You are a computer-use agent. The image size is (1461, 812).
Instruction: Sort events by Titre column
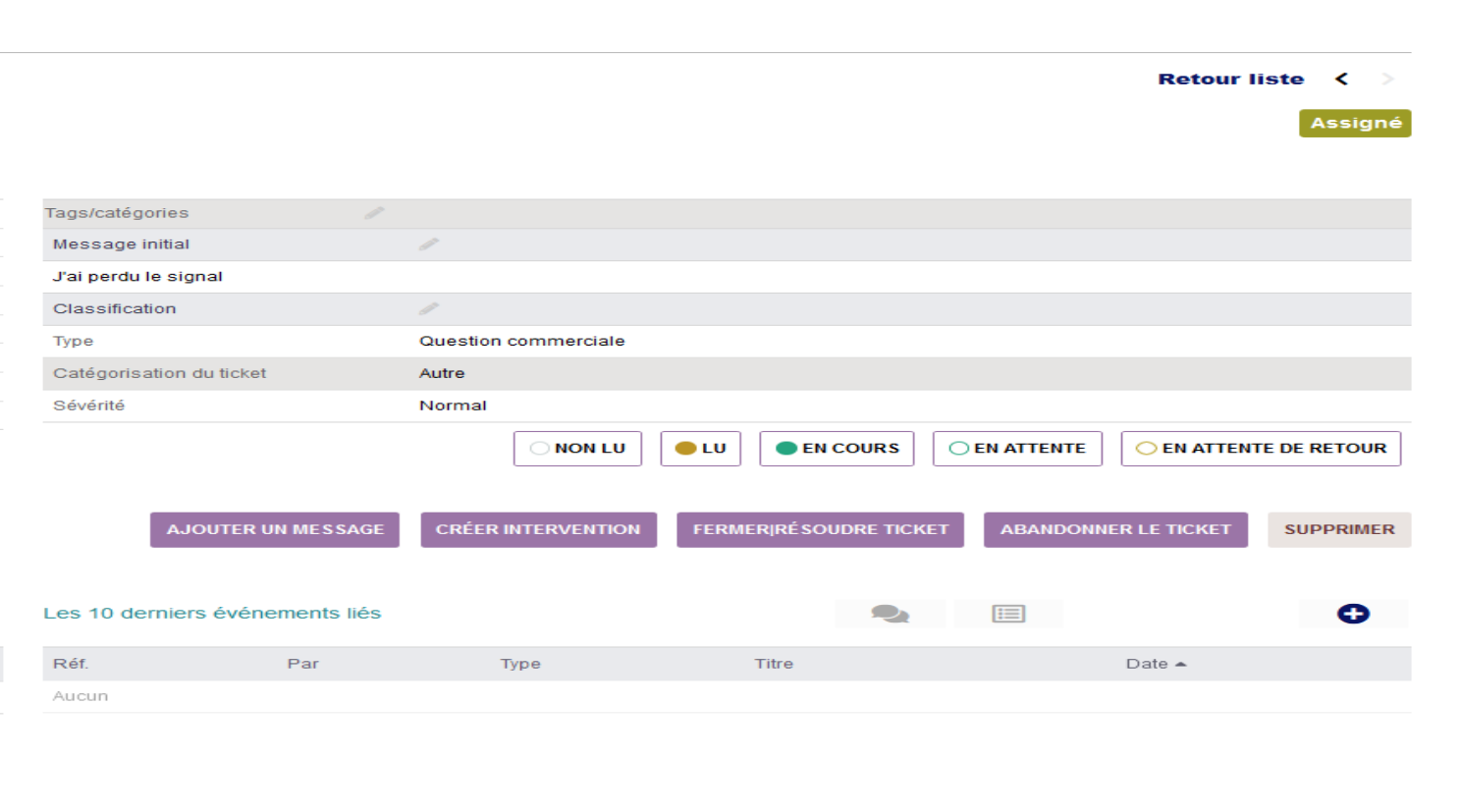click(774, 664)
